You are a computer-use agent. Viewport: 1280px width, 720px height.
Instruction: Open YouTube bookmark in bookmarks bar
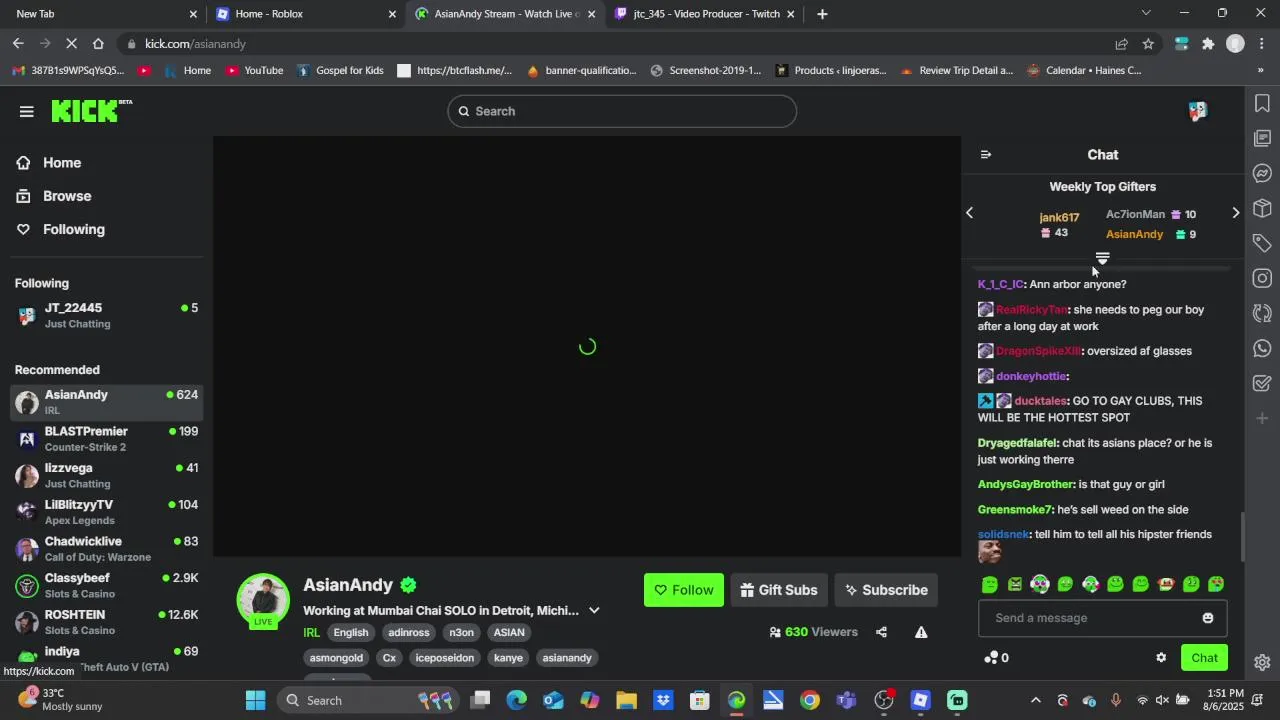tap(254, 71)
